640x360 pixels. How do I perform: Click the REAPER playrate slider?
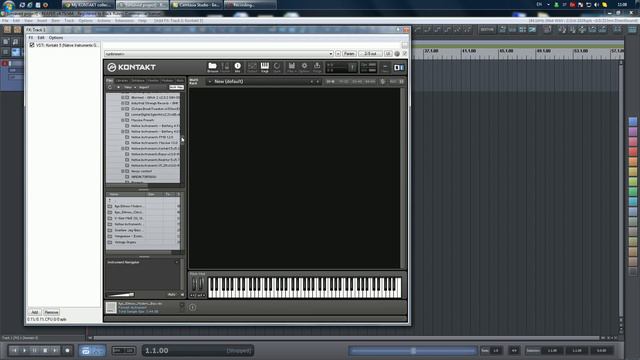[413, 351]
